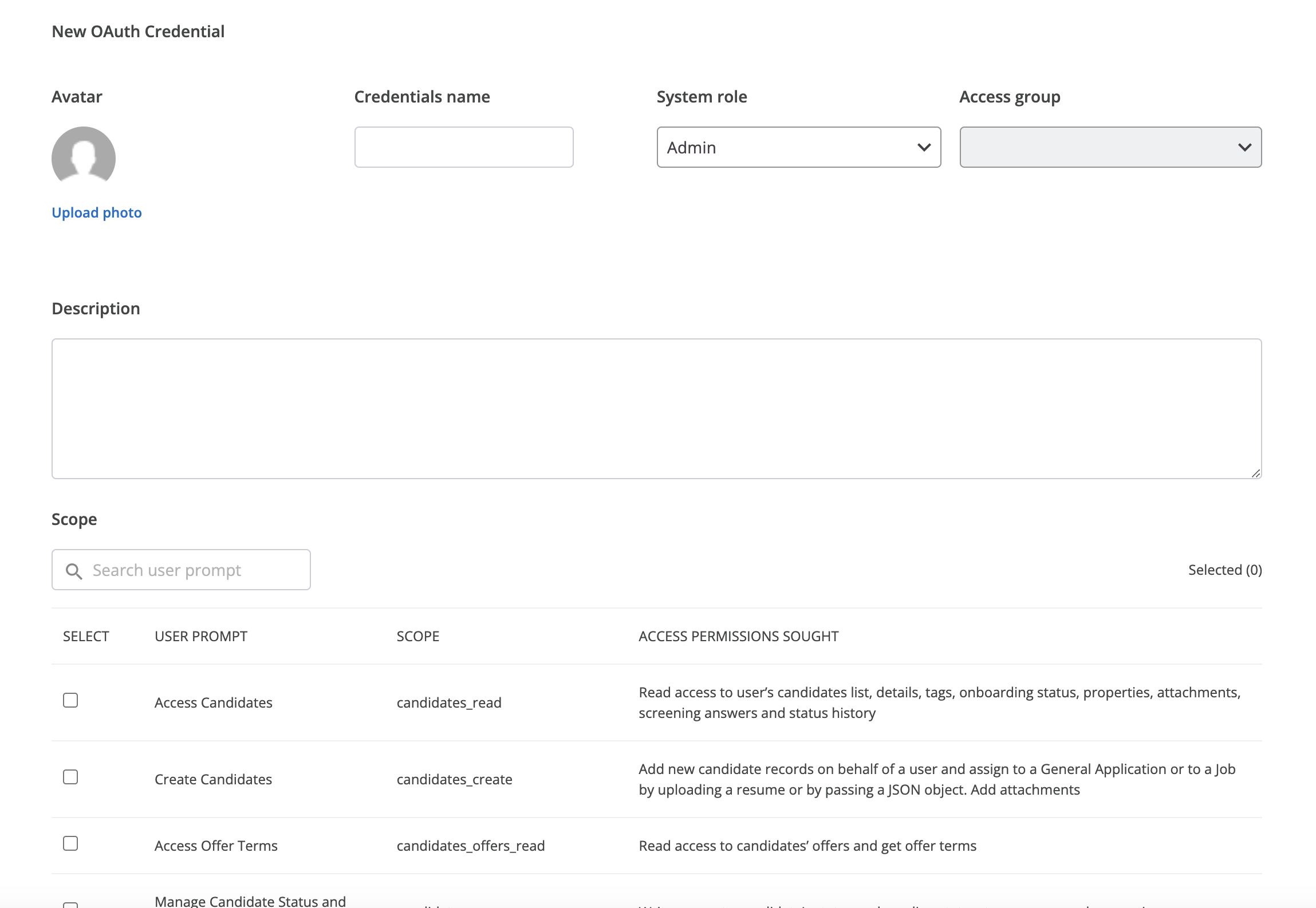Click the search magnifier icon in Scope
Screen dimensions: 1316x908
pos(74,570)
